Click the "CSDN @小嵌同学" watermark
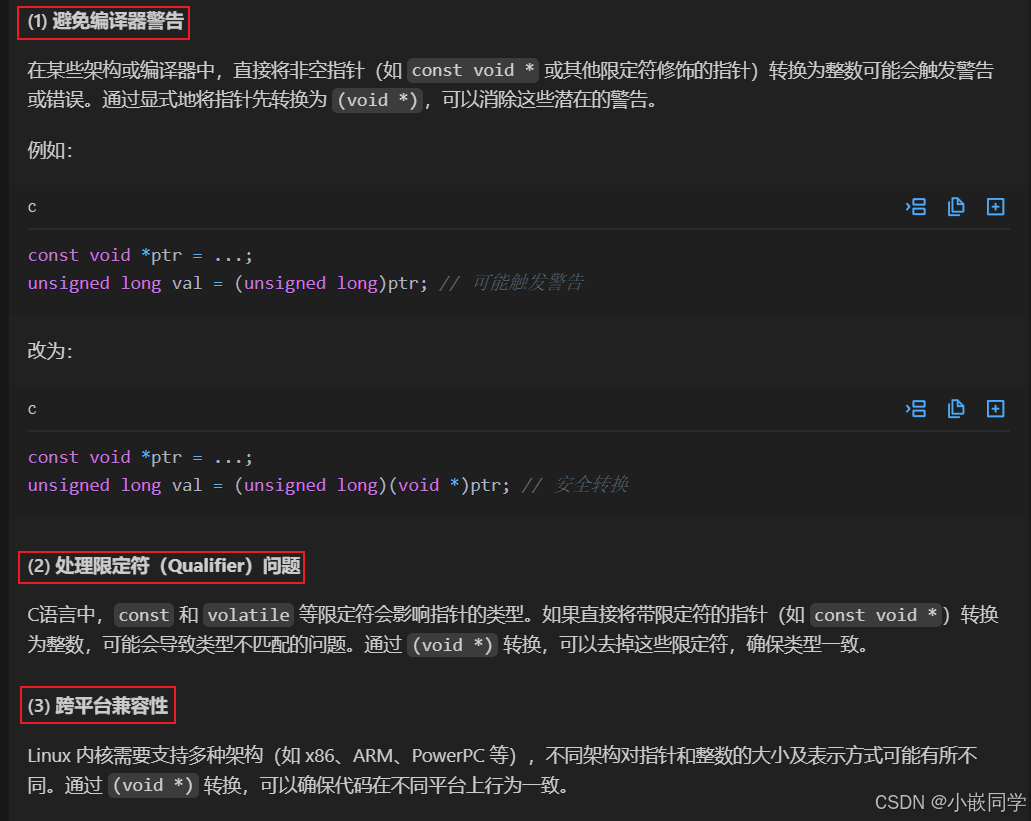This screenshot has width=1031, height=821. click(x=950, y=802)
